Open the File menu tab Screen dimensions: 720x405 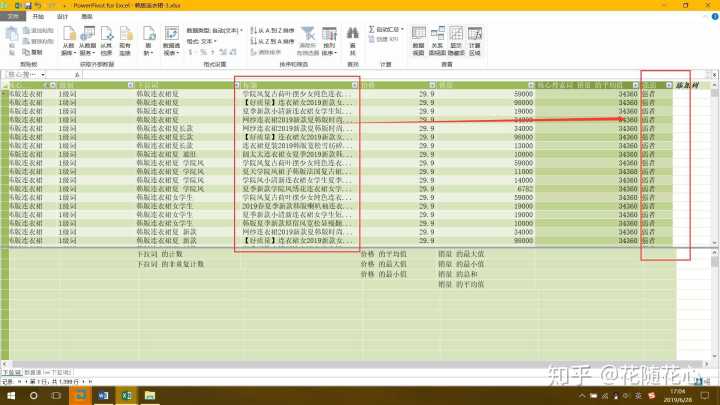(x=13, y=17)
